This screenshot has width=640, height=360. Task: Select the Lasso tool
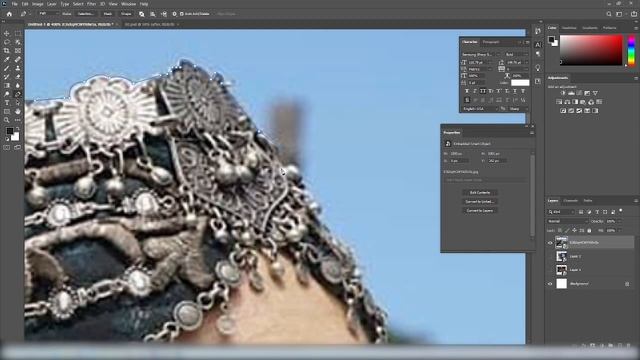[x=7, y=42]
